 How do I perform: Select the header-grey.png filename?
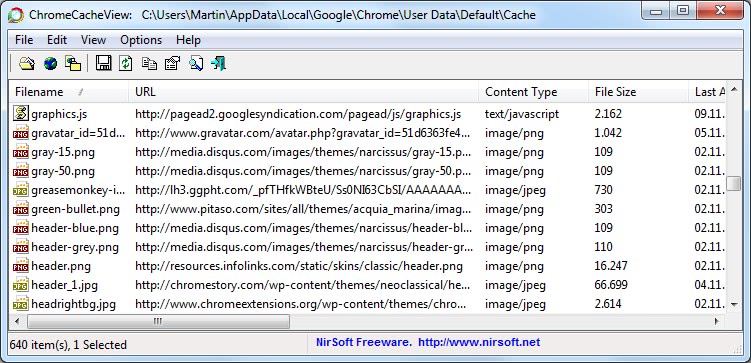click(75, 247)
